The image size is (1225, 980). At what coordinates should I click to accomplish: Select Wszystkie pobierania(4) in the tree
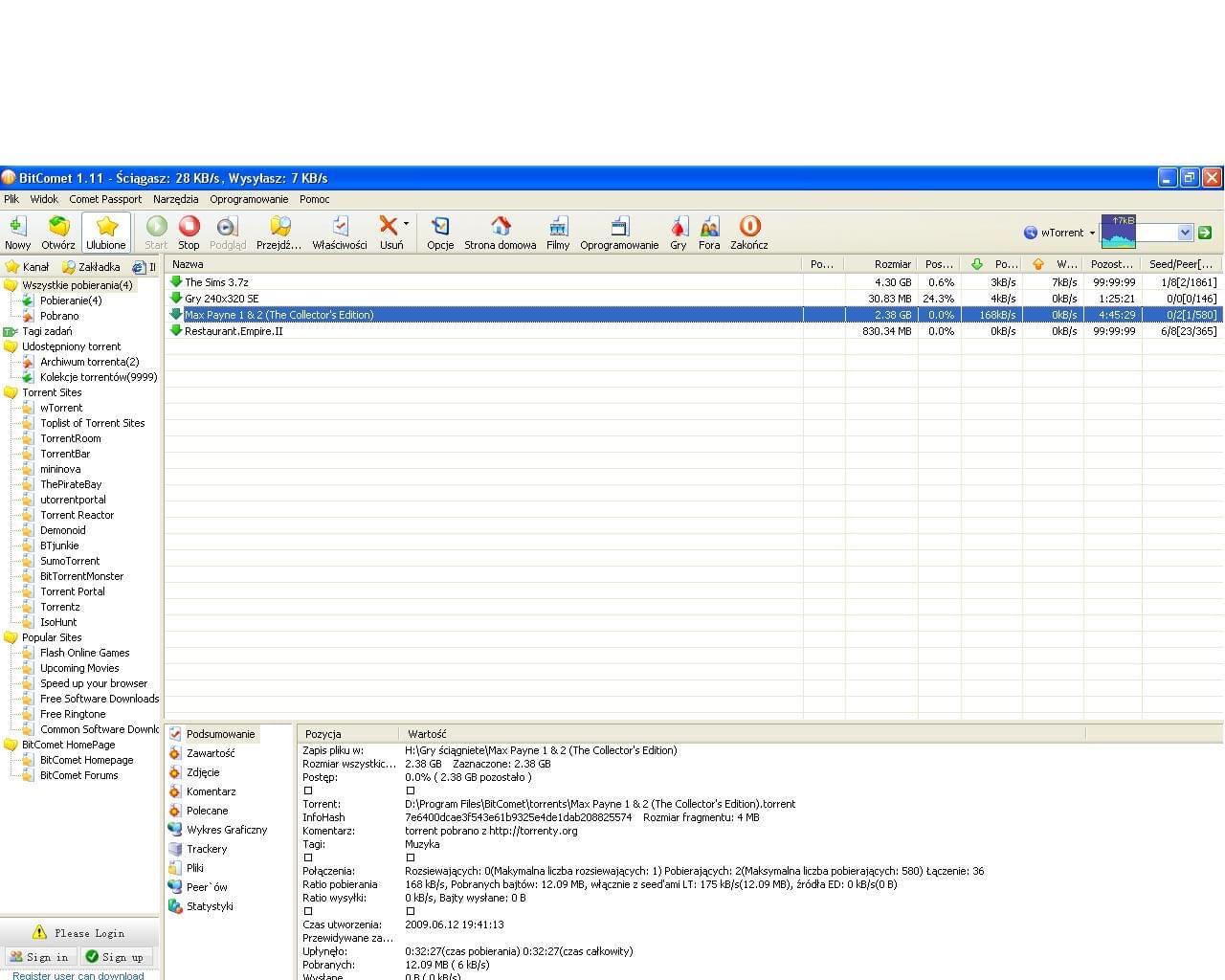77,285
